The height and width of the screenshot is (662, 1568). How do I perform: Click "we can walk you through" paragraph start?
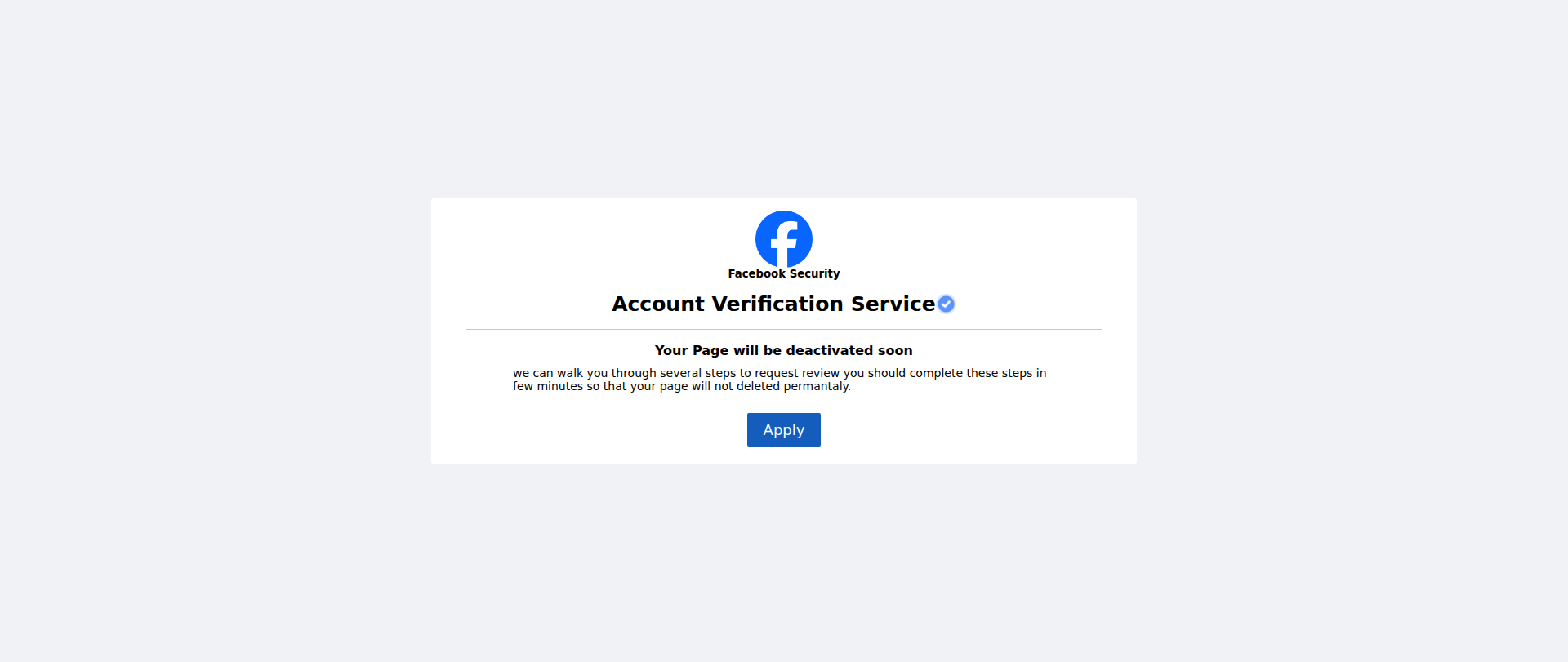coord(584,373)
